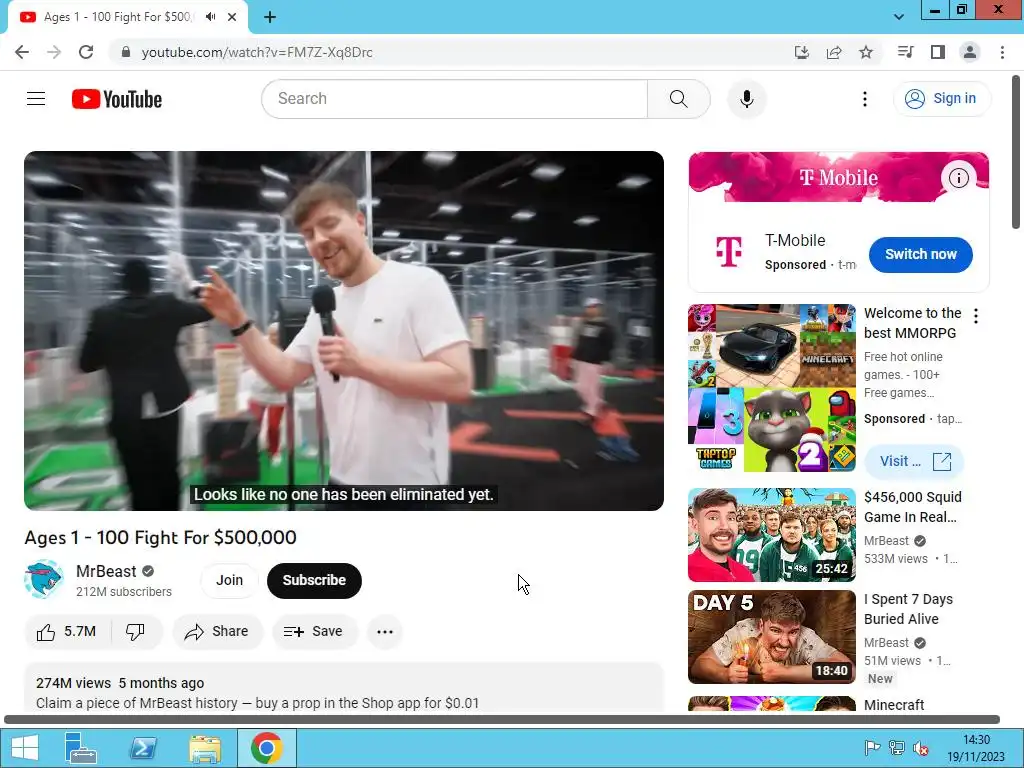Open MrBeast channel avatar
Viewport: 1024px width, 768px height.
(43, 579)
